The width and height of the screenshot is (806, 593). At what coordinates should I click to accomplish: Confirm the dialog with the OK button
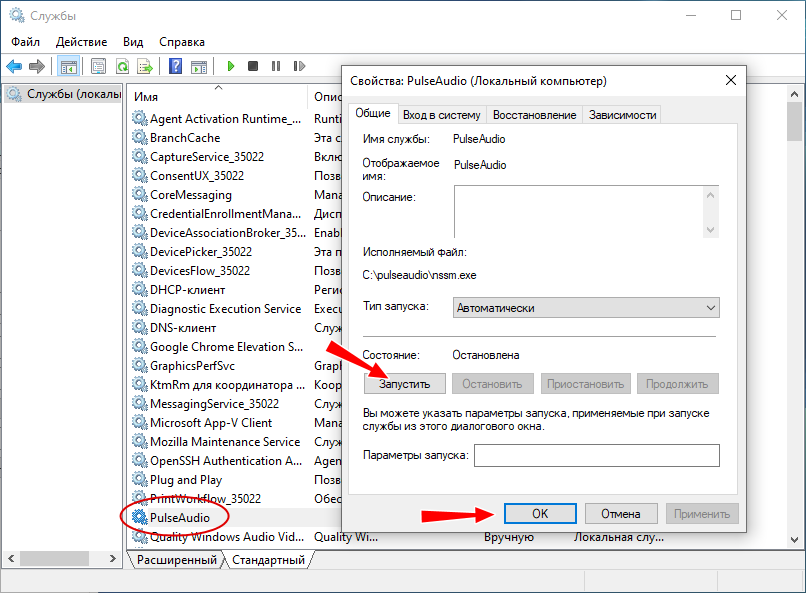539,514
